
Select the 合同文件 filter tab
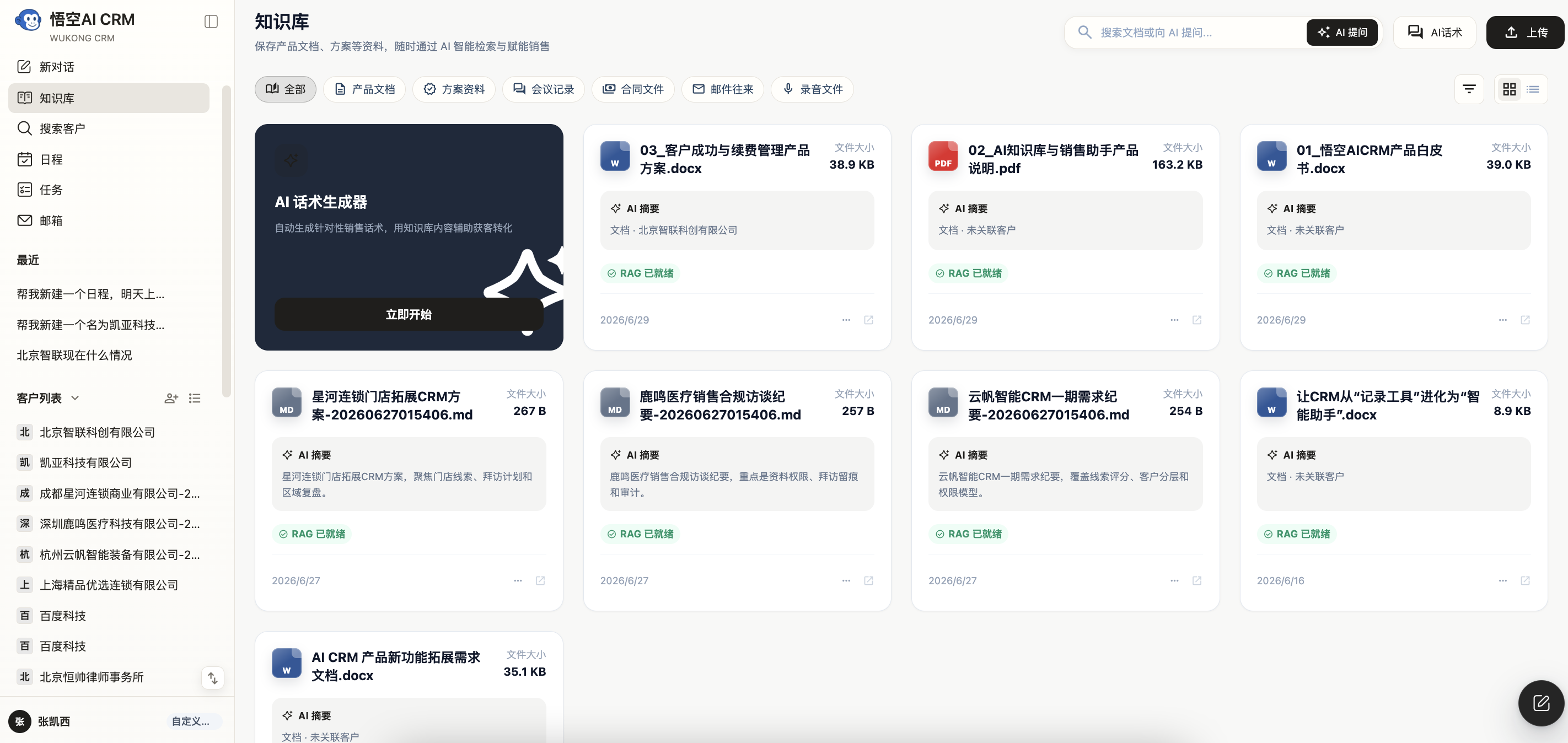click(632, 89)
